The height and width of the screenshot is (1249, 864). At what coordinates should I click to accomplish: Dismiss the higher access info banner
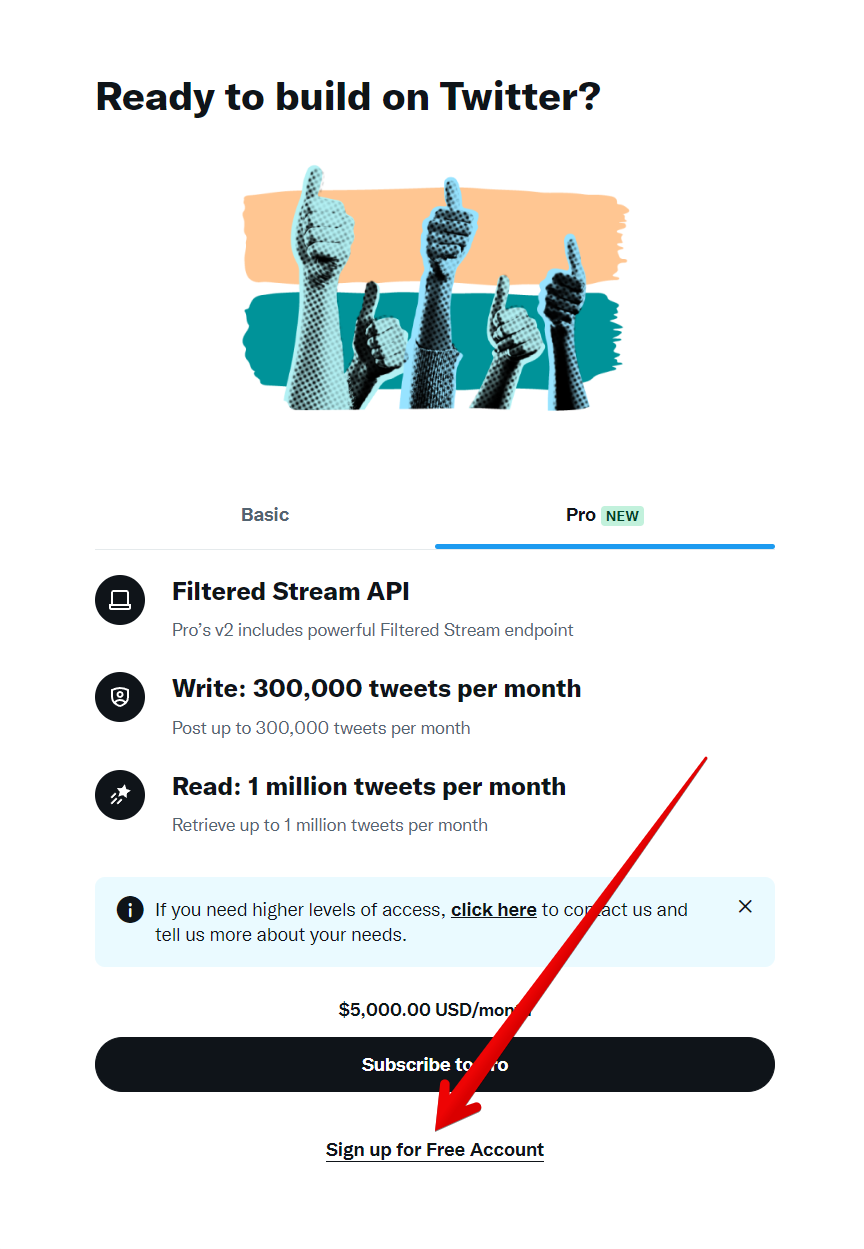click(745, 907)
